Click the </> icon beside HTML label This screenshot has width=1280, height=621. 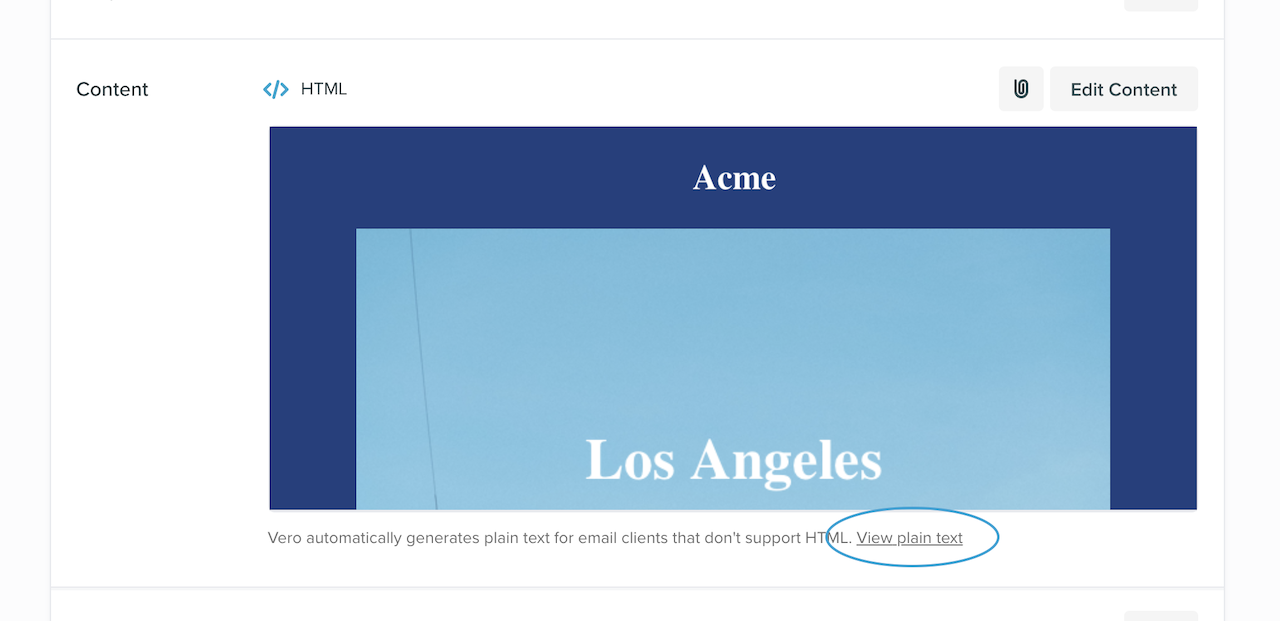[275, 88]
